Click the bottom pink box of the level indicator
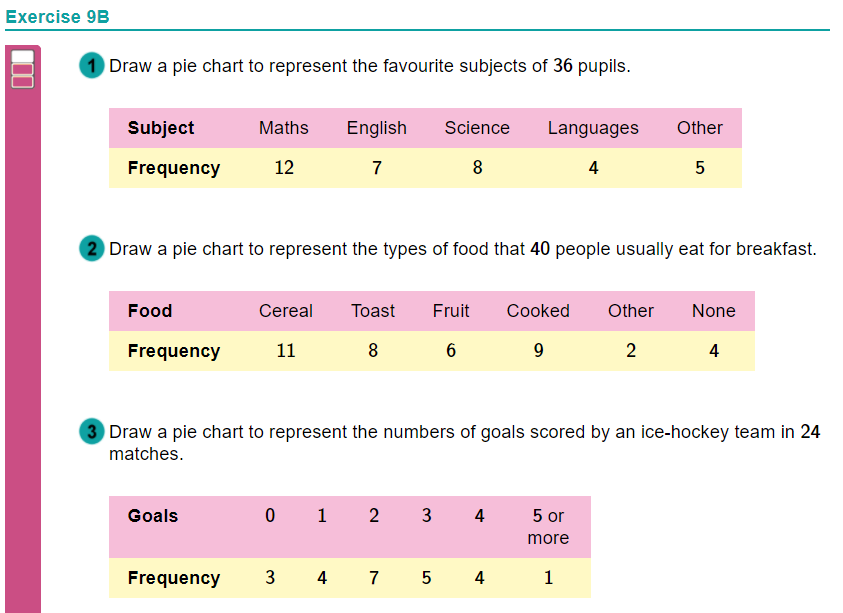Image resolution: width=843 pixels, height=613 pixels. coord(23,82)
